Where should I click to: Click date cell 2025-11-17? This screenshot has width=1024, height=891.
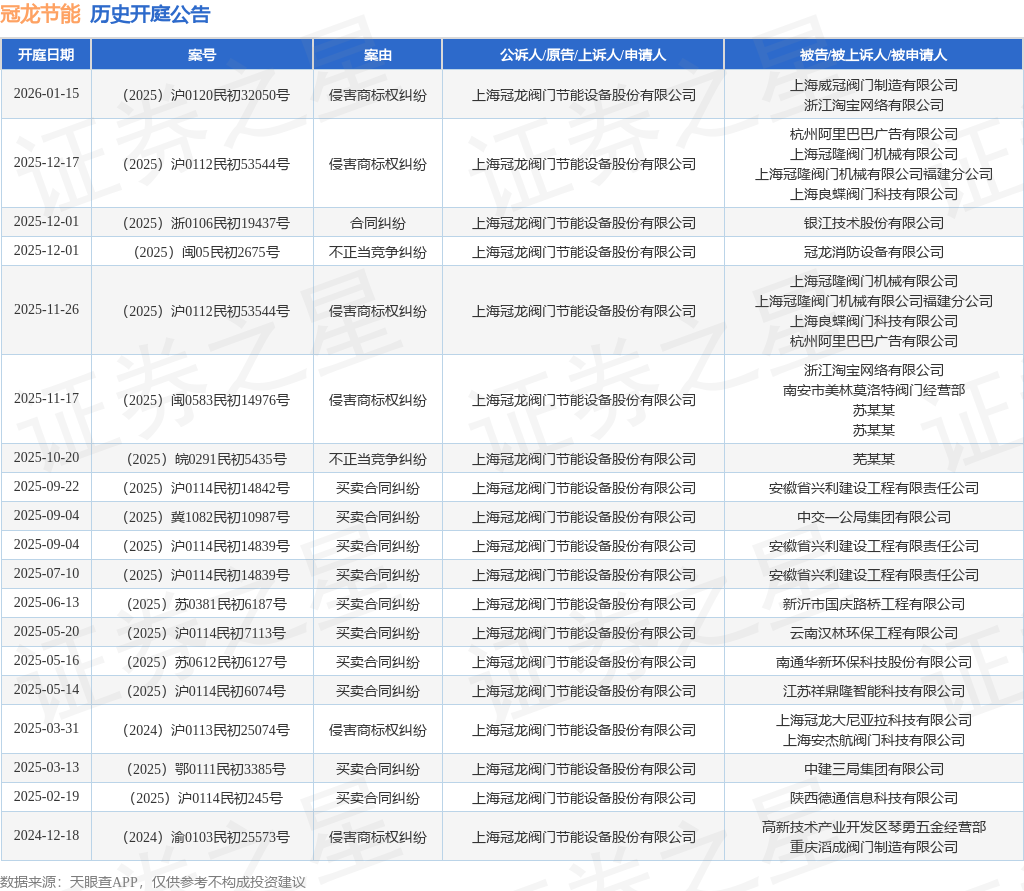pyautogui.click(x=46, y=398)
